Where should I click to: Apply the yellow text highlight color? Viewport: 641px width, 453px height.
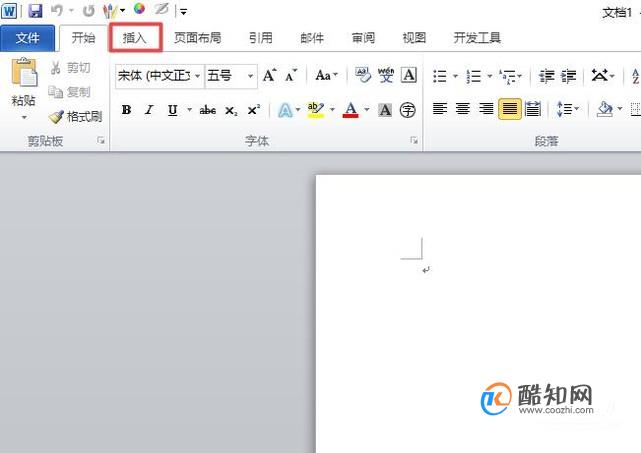tap(315, 110)
